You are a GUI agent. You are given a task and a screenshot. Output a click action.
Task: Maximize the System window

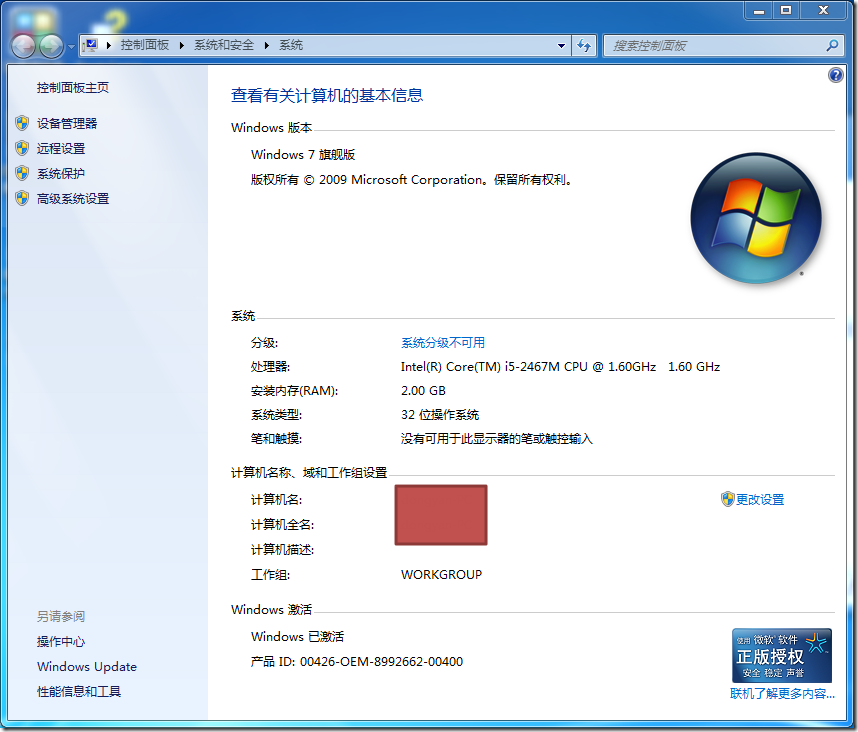pyautogui.click(x=786, y=11)
